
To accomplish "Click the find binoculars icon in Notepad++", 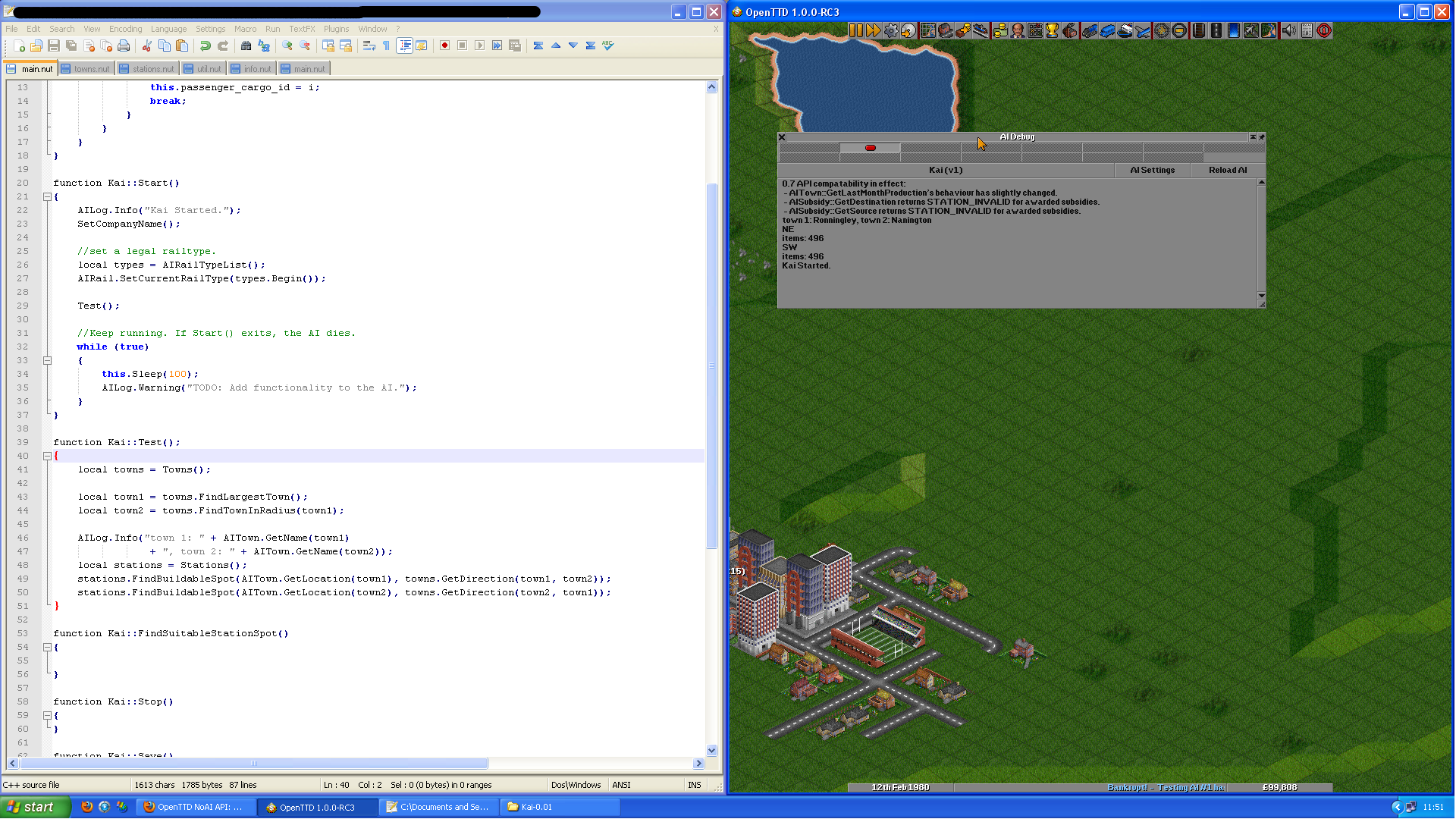I will 246,45.
